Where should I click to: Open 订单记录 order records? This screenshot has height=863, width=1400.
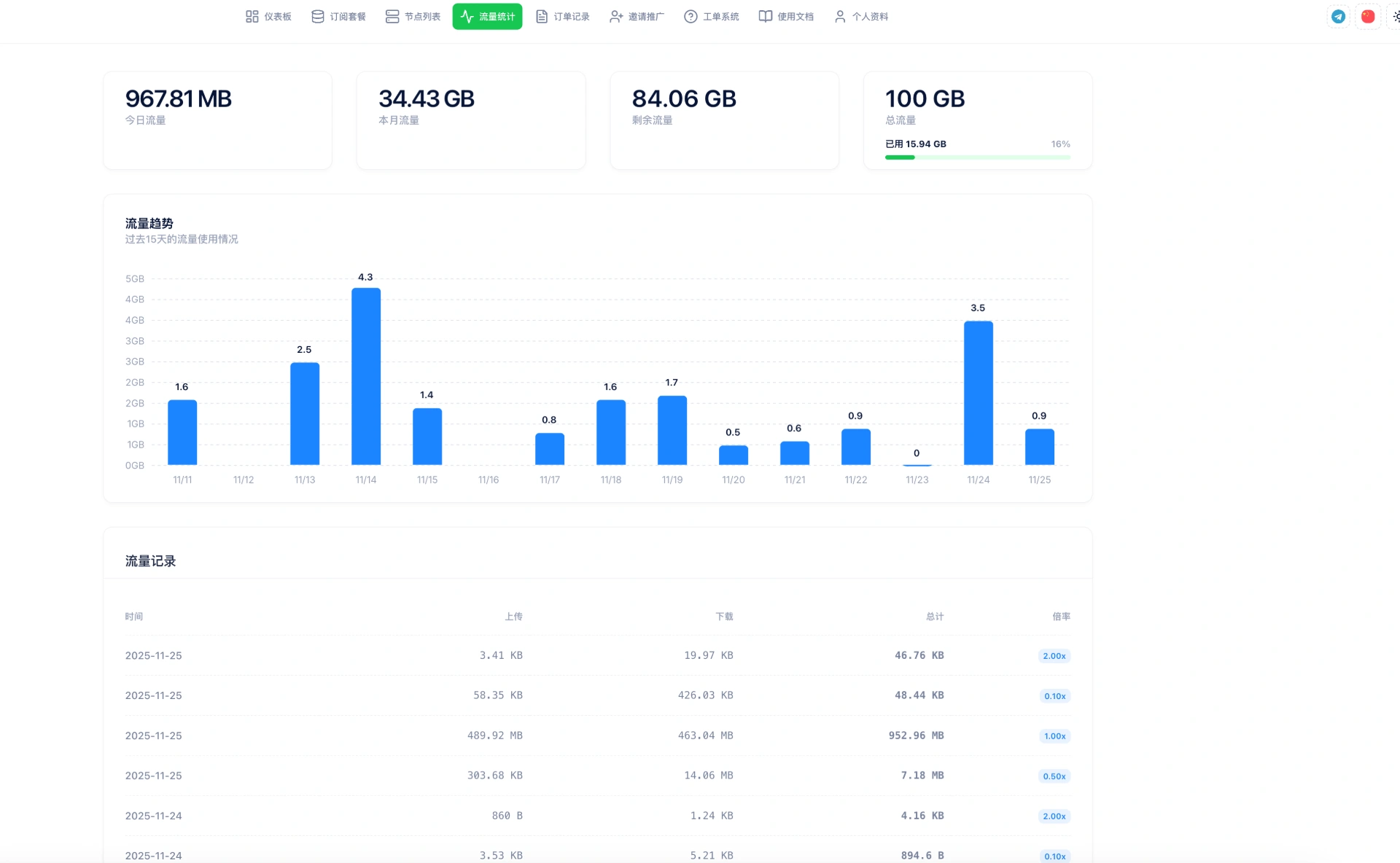tap(562, 16)
